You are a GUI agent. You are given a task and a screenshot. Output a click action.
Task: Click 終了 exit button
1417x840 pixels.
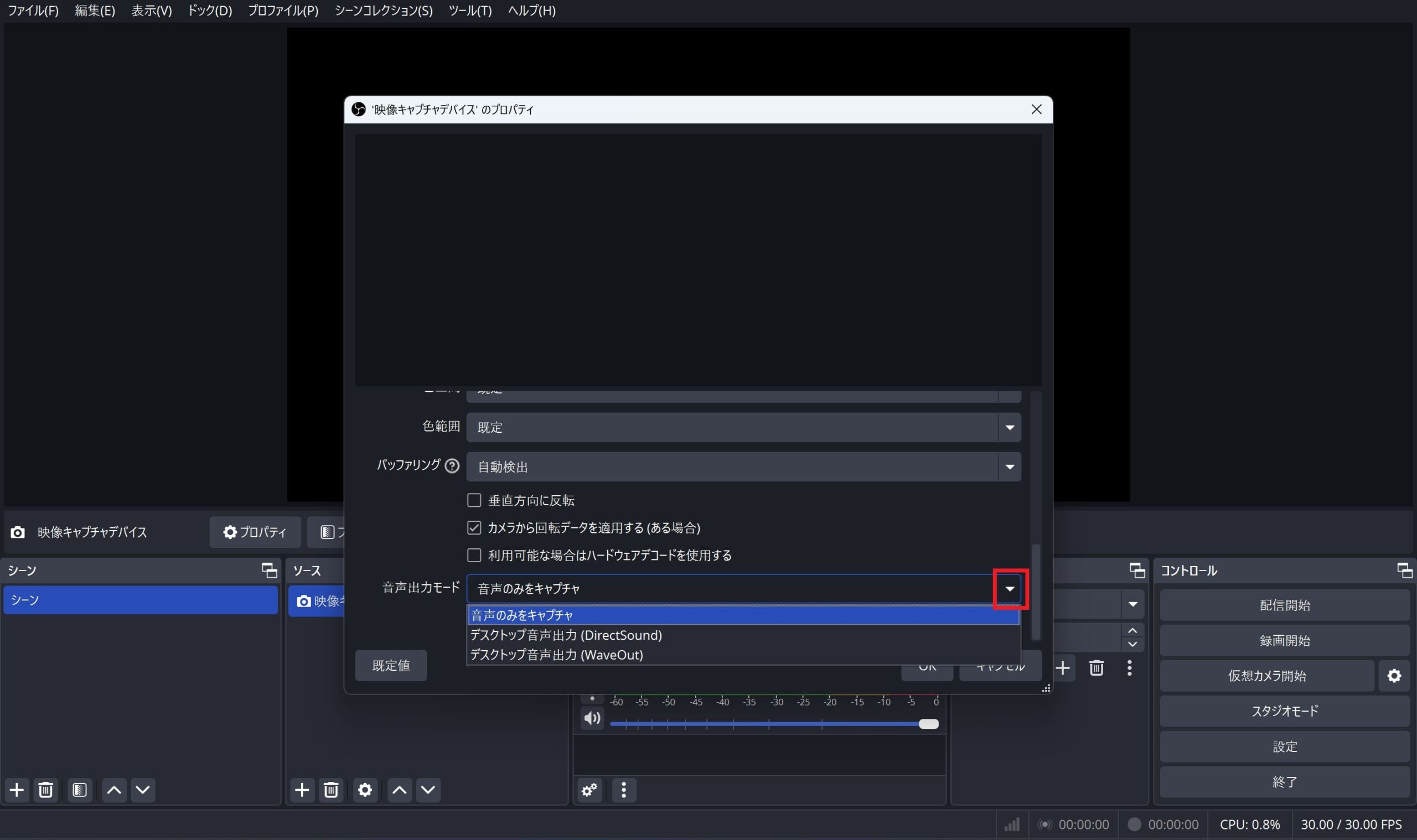tap(1285, 782)
